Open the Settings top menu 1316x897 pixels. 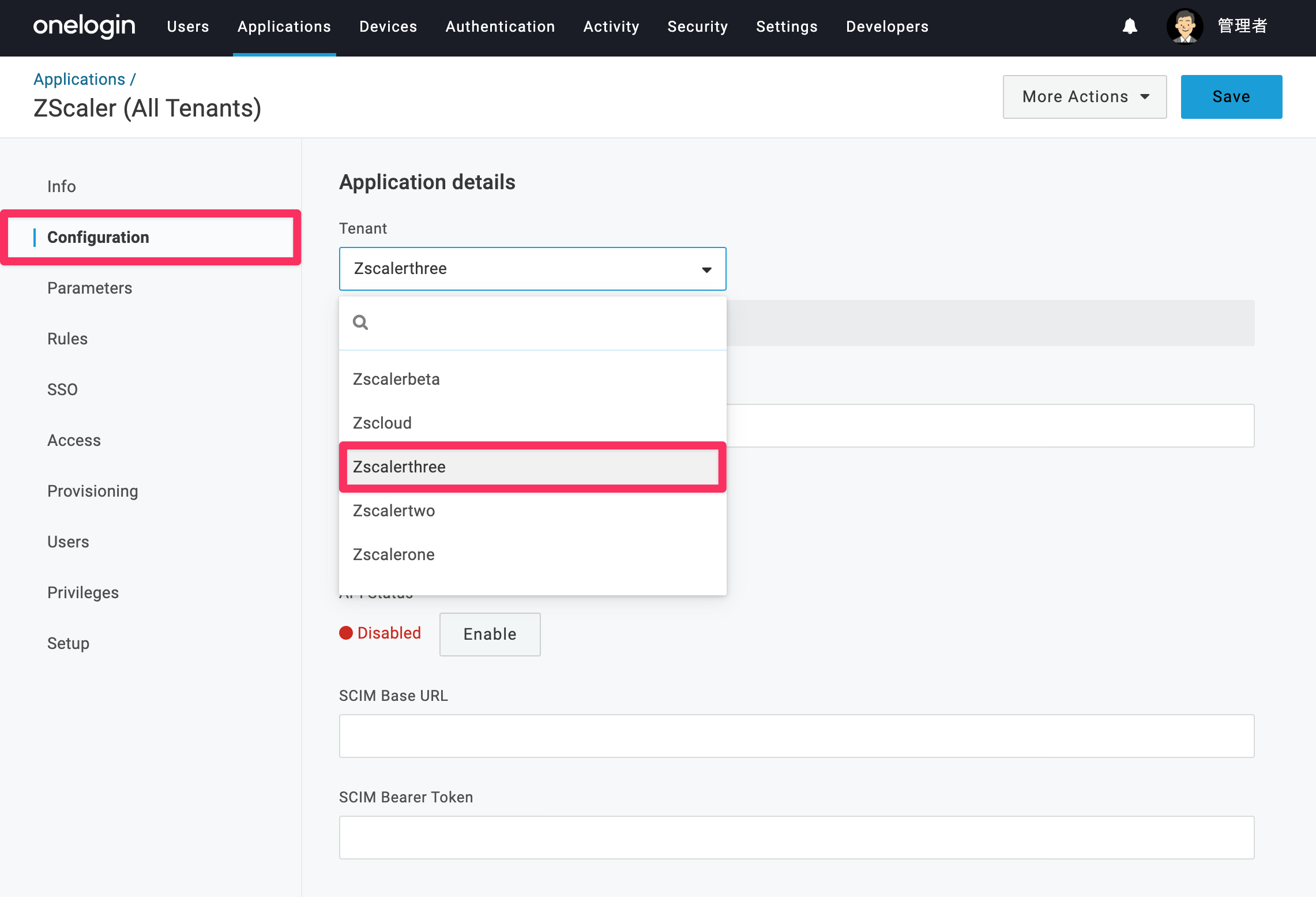click(x=787, y=27)
